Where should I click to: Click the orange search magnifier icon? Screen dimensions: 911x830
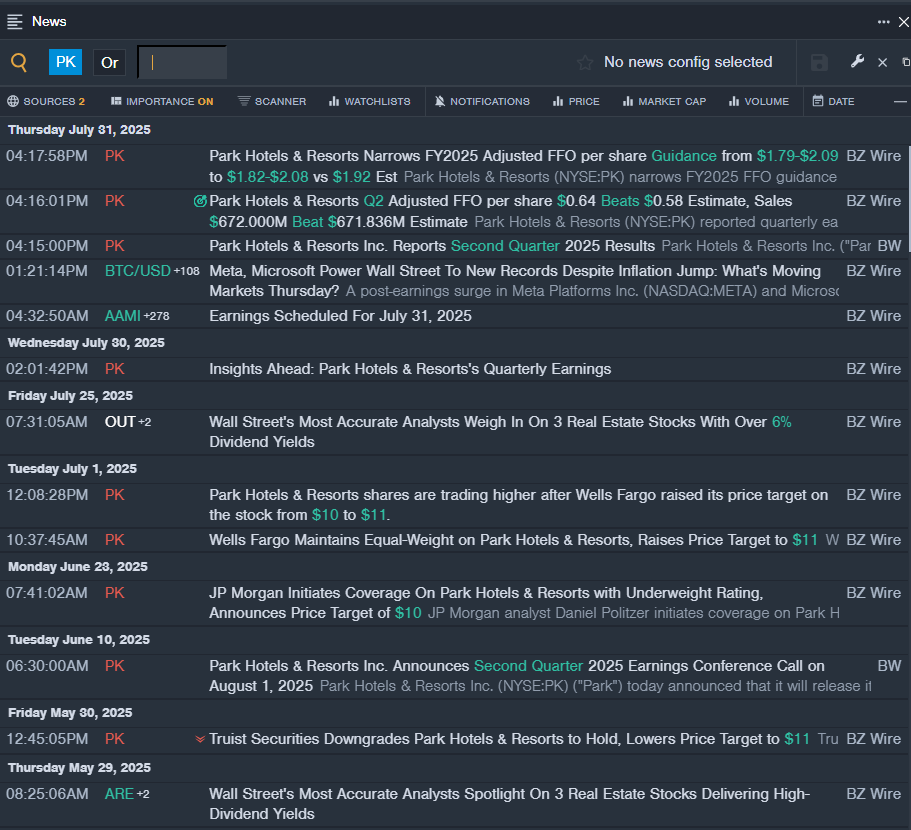pyautogui.click(x=19, y=62)
